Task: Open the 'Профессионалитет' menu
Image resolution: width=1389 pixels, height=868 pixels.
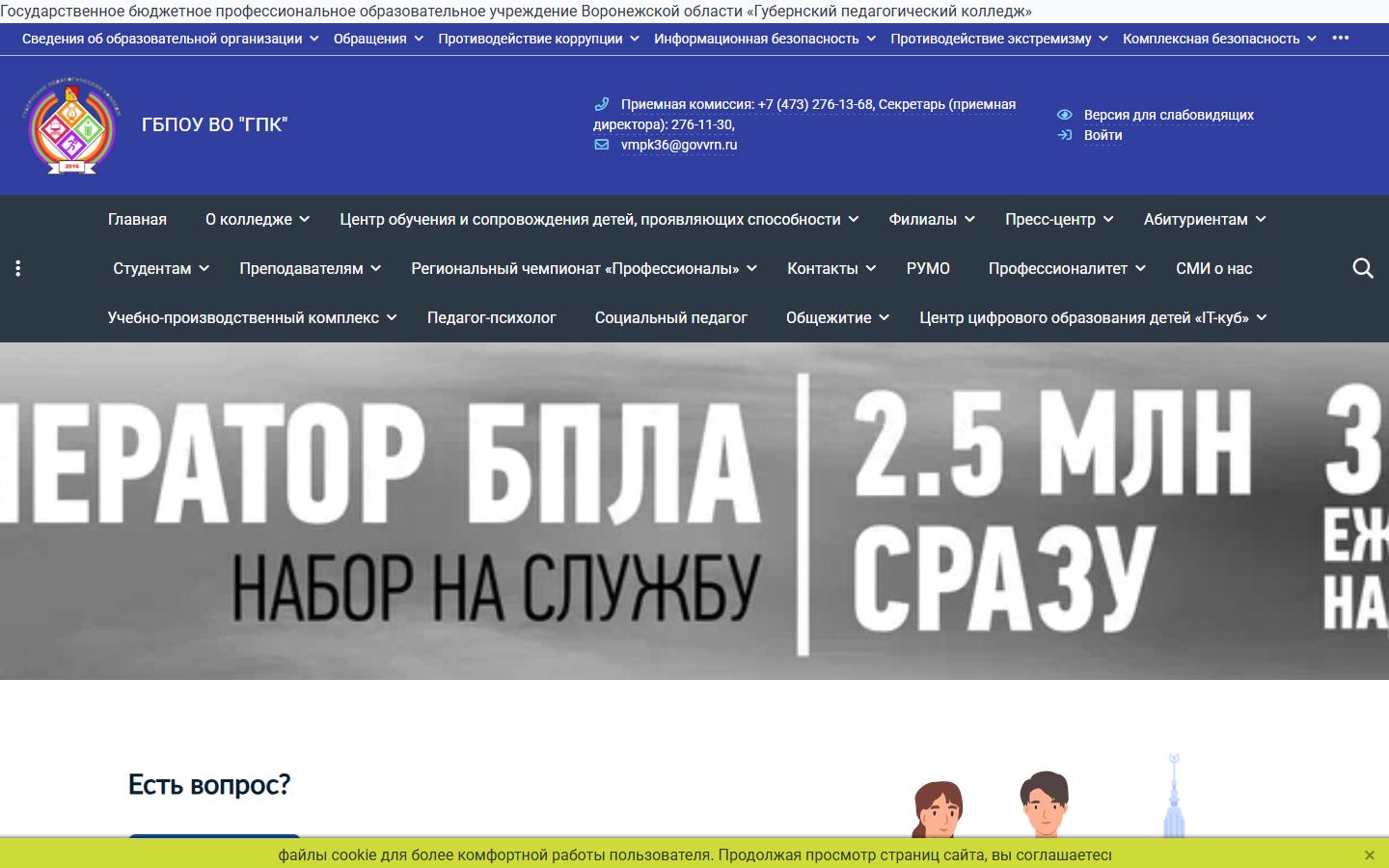Action: coord(1067,268)
